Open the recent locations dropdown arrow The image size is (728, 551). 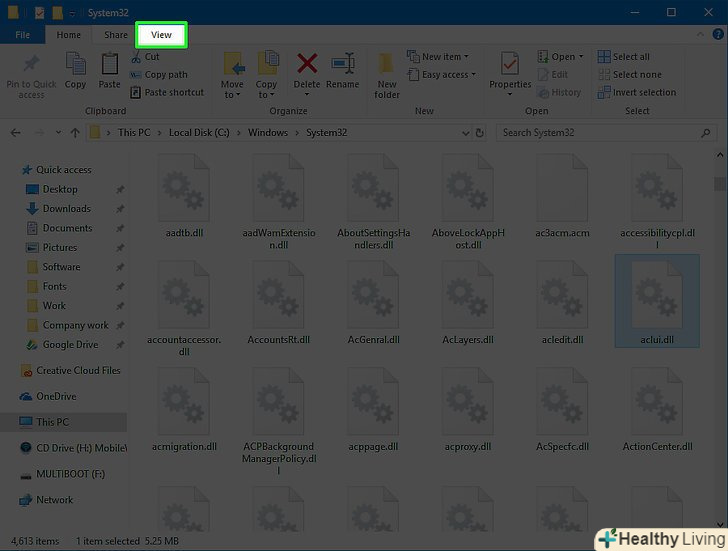pyautogui.click(x=58, y=133)
